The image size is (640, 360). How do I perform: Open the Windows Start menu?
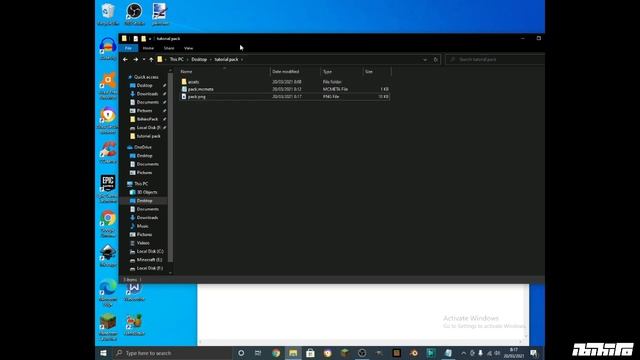pos(103,353)
